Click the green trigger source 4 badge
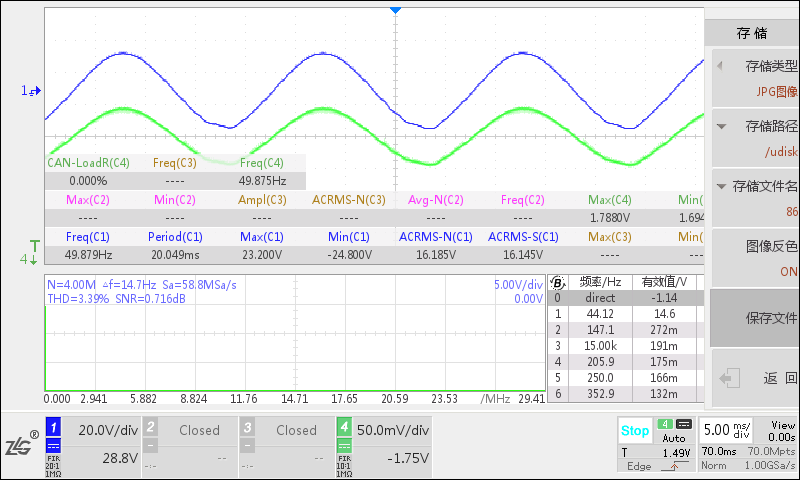Image resolution: width=800 pixels, height=480 pixels. [x=665, y=424]
